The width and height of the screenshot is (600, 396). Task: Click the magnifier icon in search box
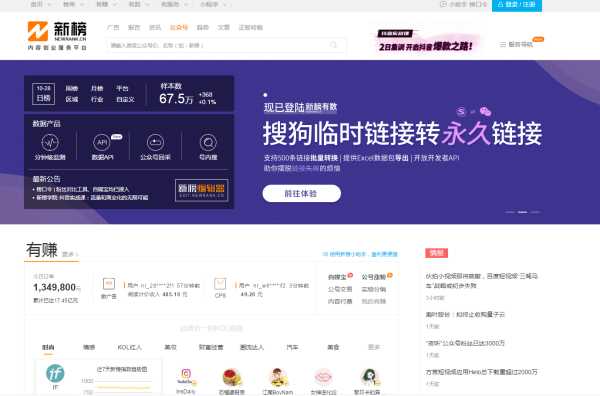pyautogui.click(x=334, y=45)
